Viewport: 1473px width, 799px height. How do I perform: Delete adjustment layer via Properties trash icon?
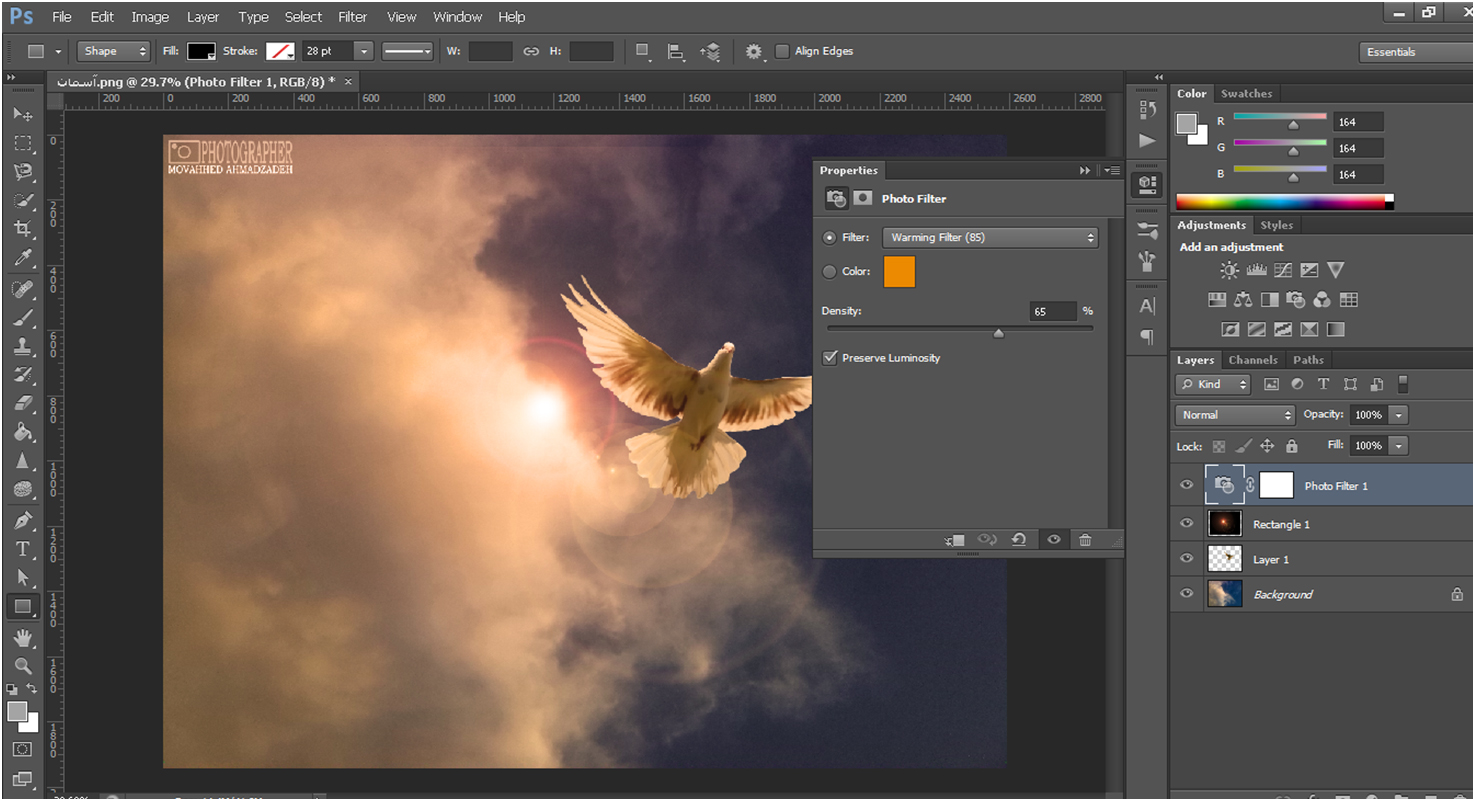click(x=1085, y=540)
